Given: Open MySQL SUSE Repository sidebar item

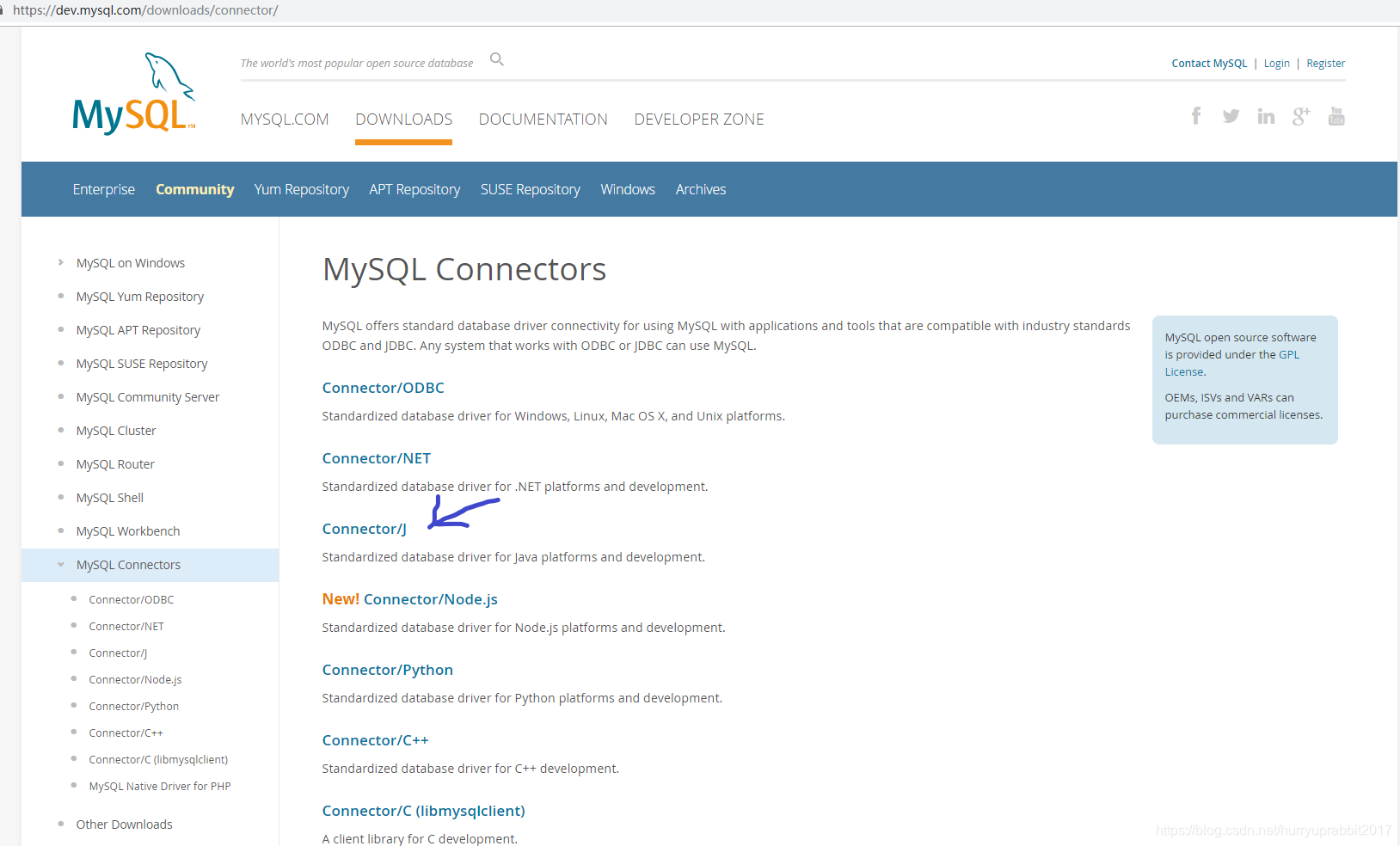Looking at the screenshot, I should click(142, 364).
